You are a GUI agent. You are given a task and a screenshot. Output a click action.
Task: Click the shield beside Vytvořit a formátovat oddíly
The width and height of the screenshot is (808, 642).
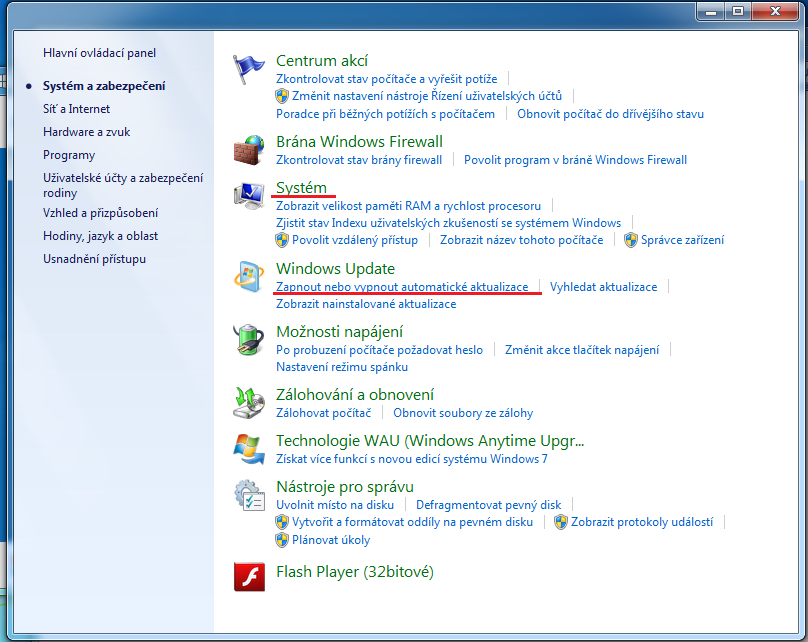282,522
